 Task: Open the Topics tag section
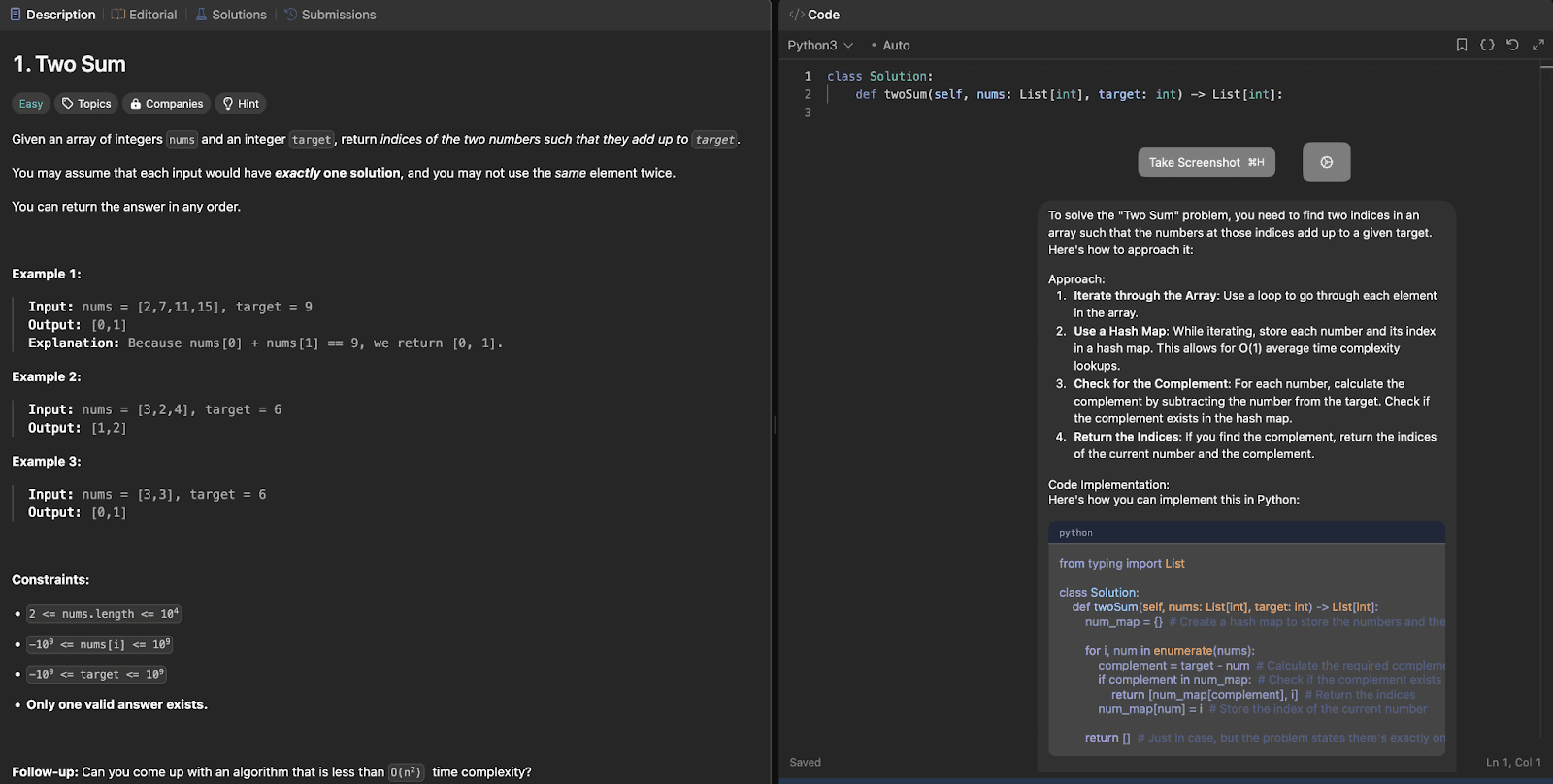click(86, 104)
